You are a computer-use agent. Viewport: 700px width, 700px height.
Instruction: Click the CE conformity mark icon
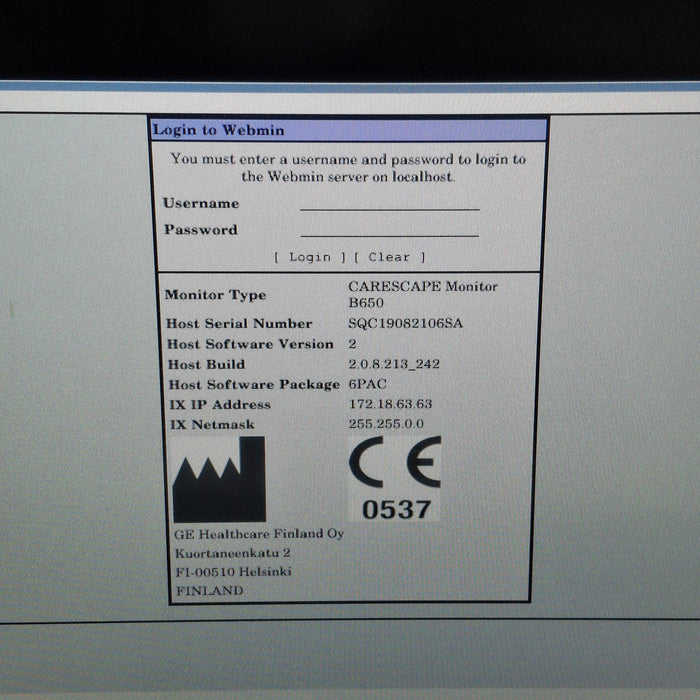(394, 465)
